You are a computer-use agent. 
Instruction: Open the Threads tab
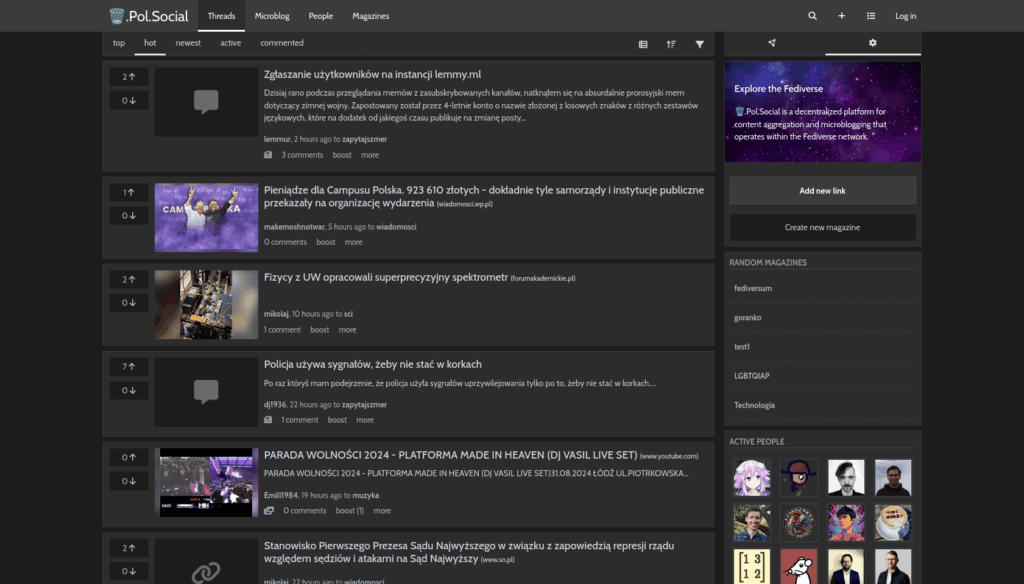[221, 16]
